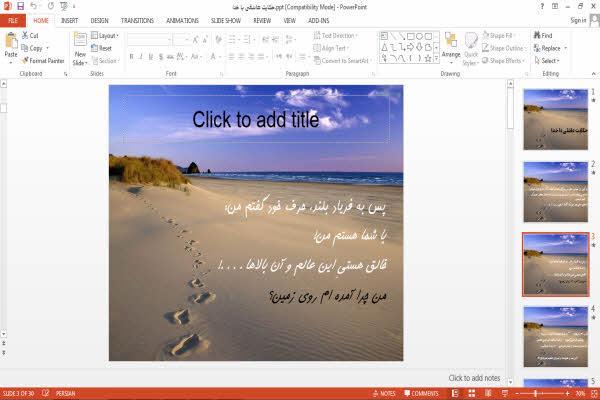Select the rectangle shape in shapes gallery
Image resolution: width=600 pixels, height=400 pixels.
[x=411, y=36]
